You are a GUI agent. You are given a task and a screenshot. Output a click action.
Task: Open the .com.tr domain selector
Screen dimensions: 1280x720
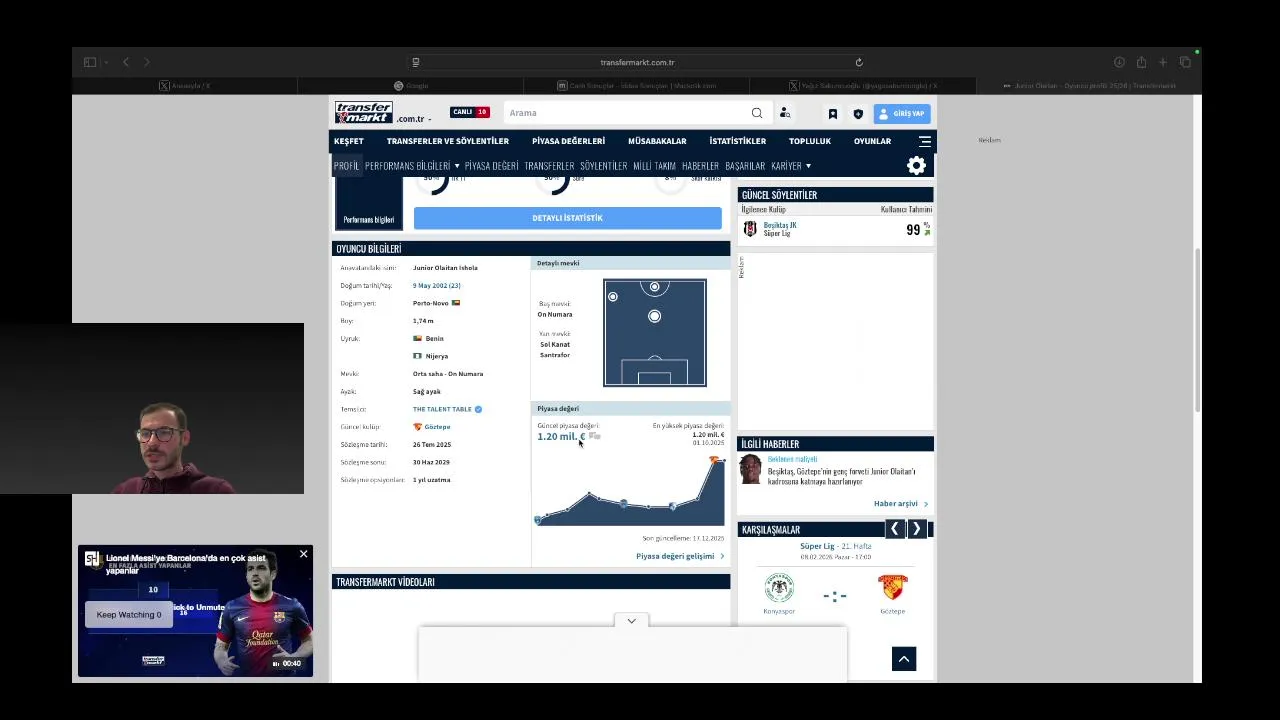tap(414, 119)
